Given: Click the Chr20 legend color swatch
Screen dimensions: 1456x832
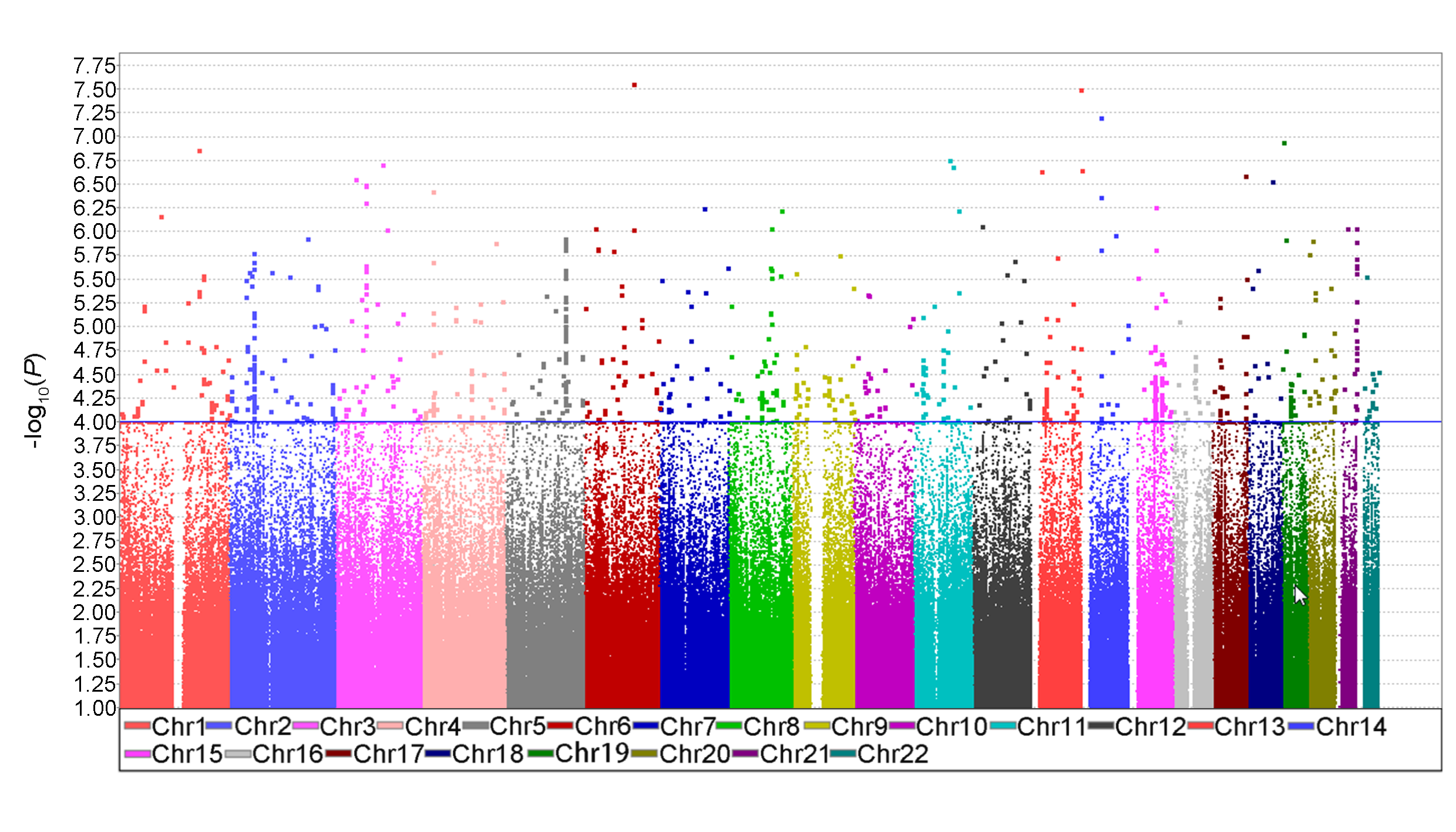Looking at the screenshot, I should pos(644,754).
